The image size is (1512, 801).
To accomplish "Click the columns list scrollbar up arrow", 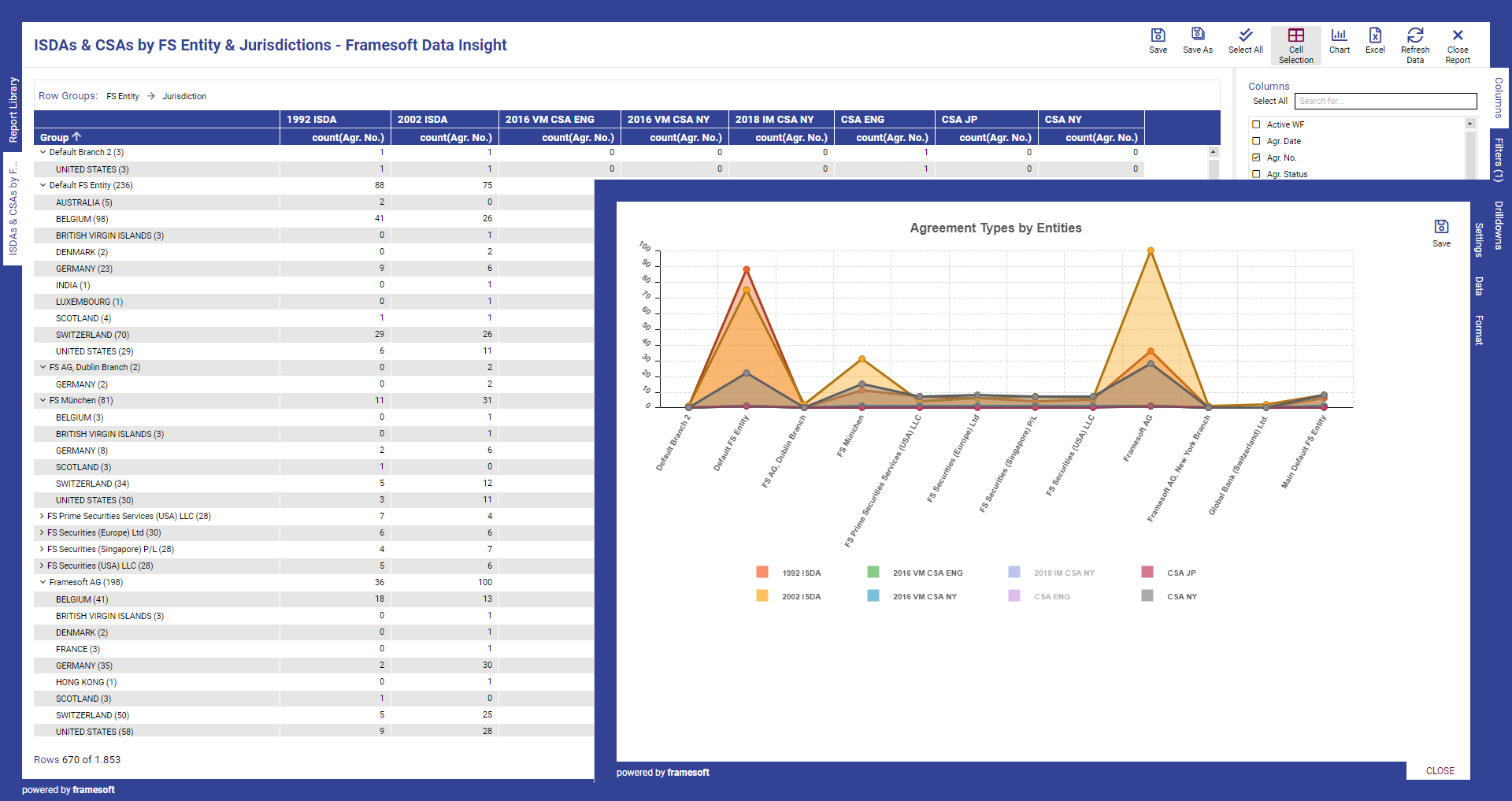I will [1469, 124].
